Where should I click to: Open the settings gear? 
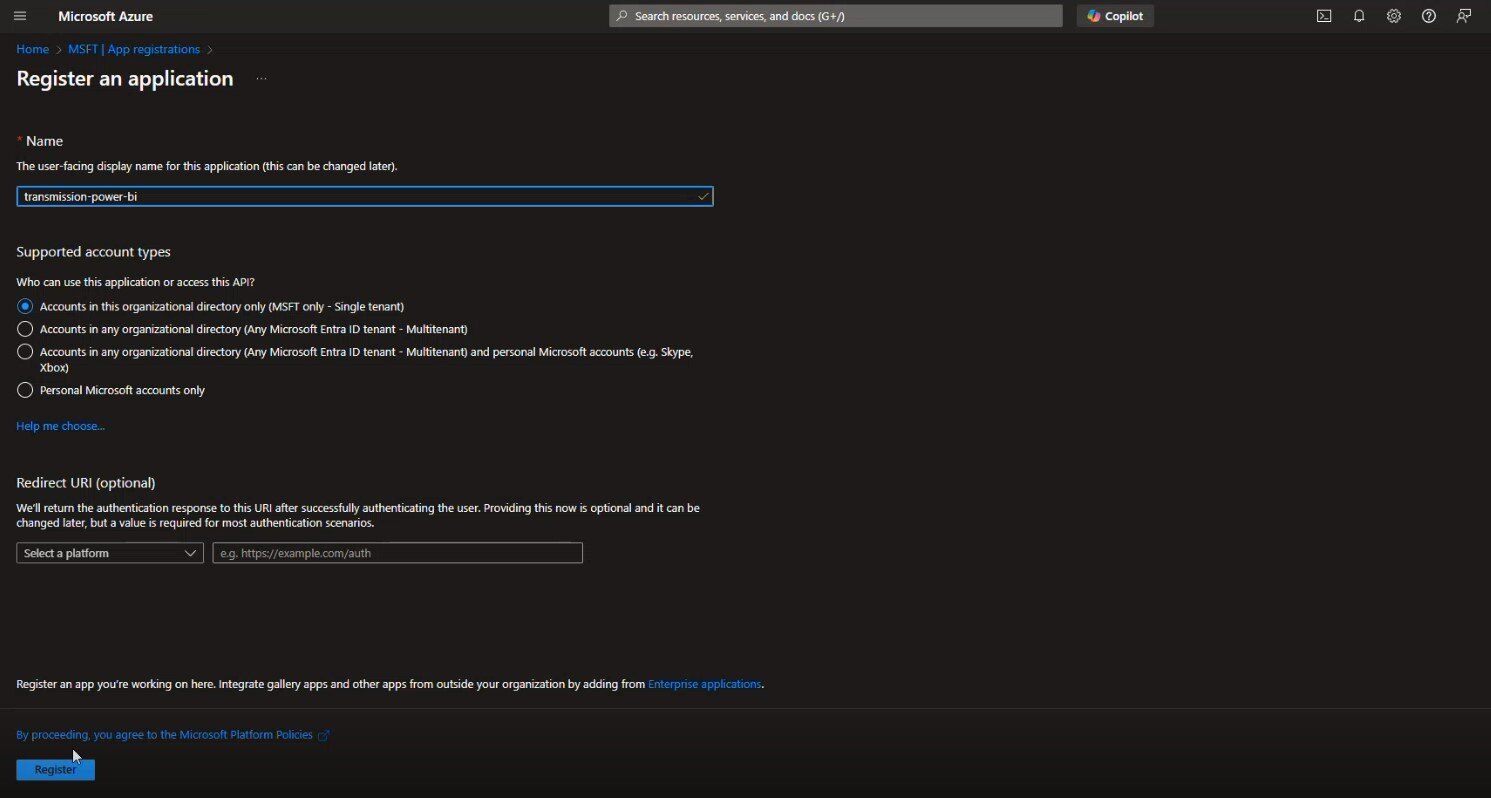pyautogui.click(x=1394, y=16)
